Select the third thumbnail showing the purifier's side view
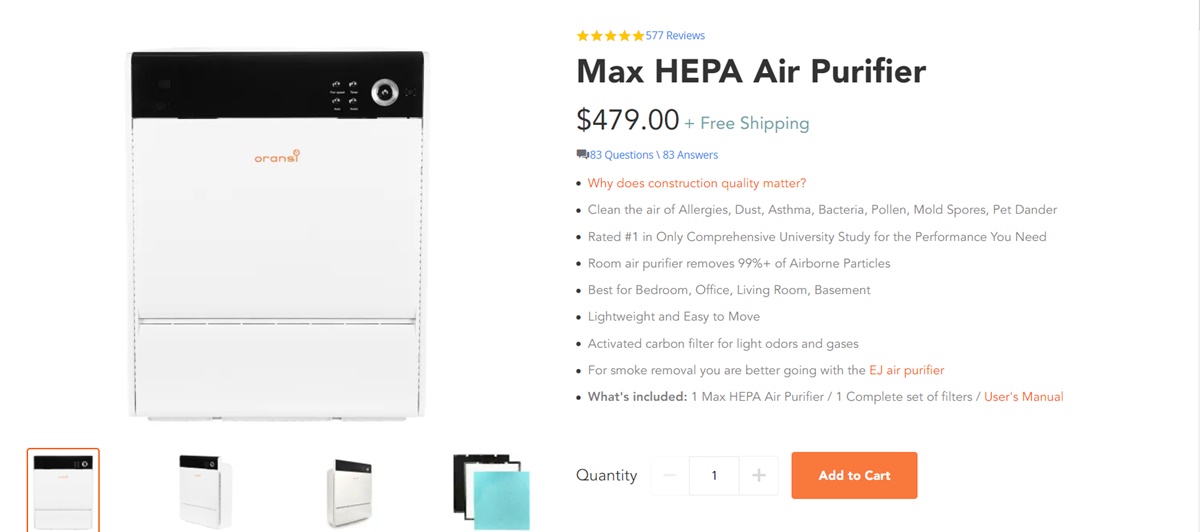The width and height of the screenshot is (1200, 532). 349,490
